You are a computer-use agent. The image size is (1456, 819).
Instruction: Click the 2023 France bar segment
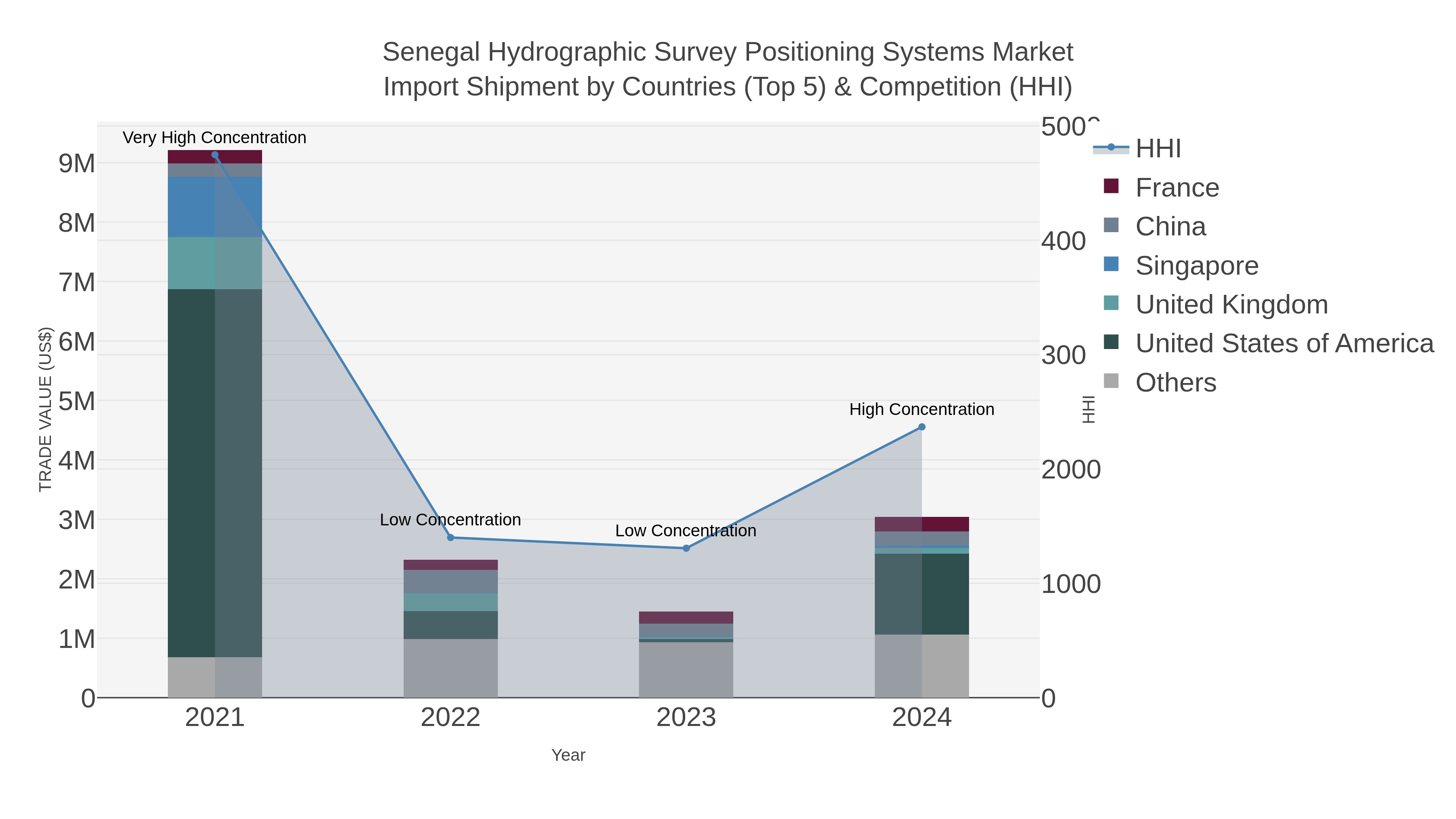click(686, 618)
